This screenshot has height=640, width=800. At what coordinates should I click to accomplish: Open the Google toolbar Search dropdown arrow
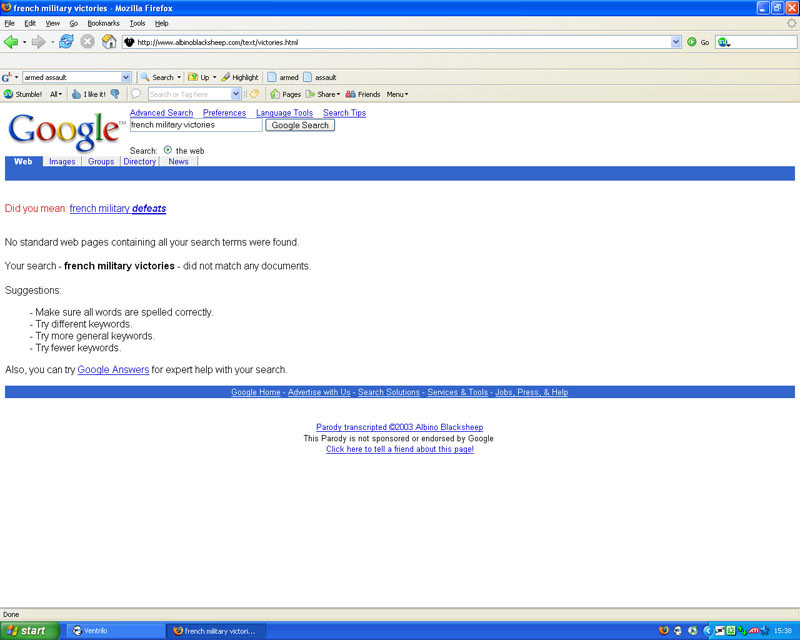coord(179,77)
